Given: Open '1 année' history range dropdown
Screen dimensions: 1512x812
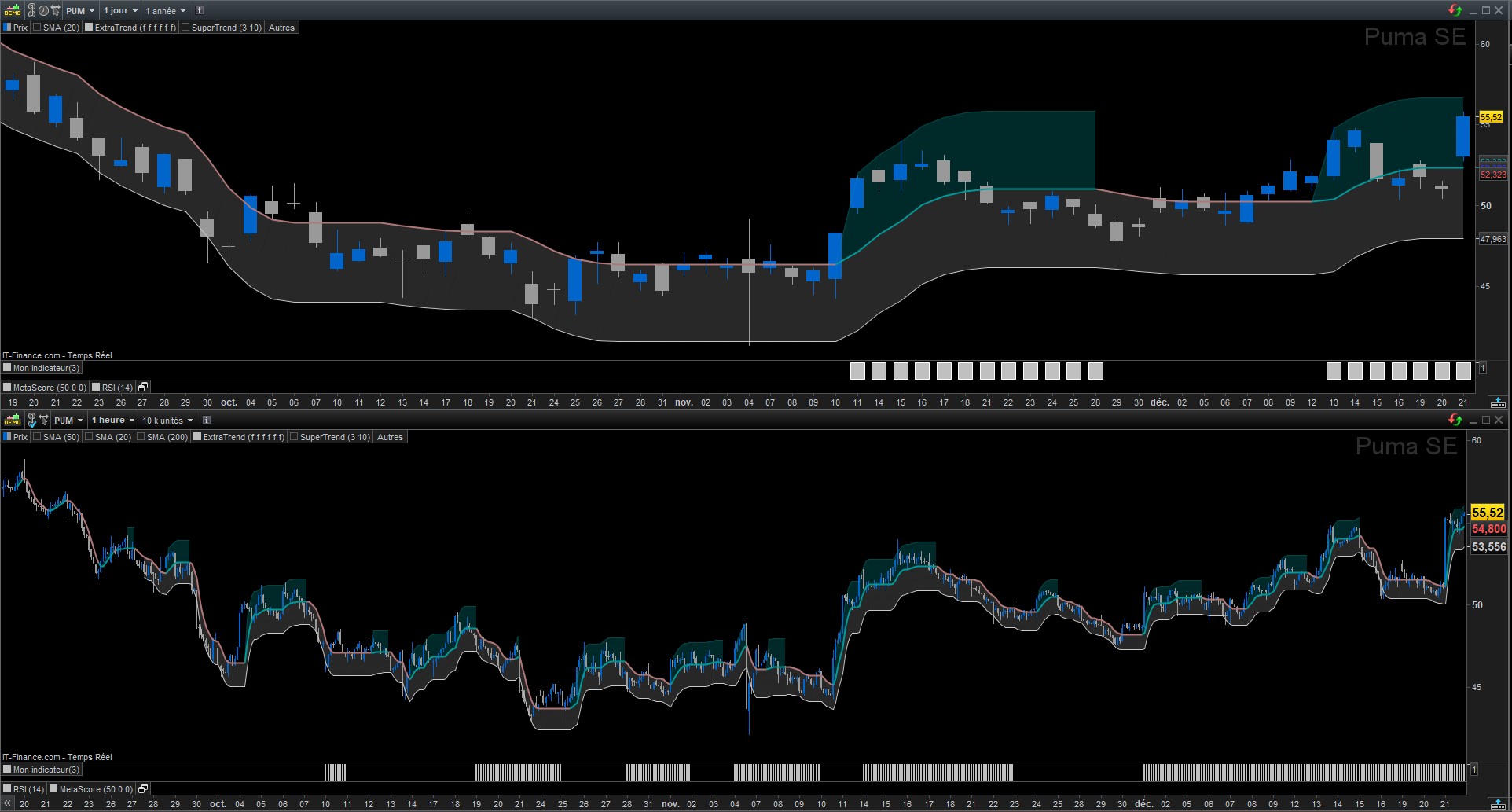Looking at the screenshot, I should pos(165,11).
